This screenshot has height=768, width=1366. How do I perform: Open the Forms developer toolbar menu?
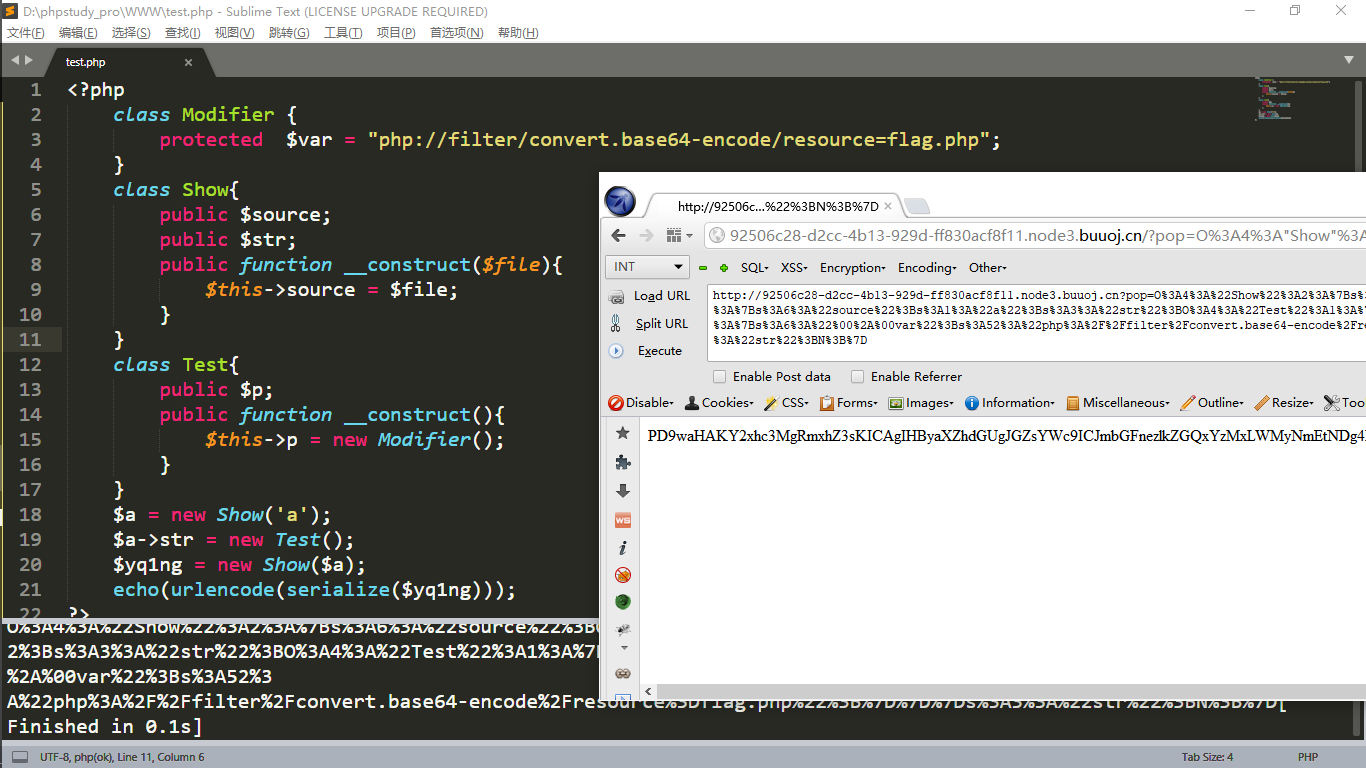849,403
